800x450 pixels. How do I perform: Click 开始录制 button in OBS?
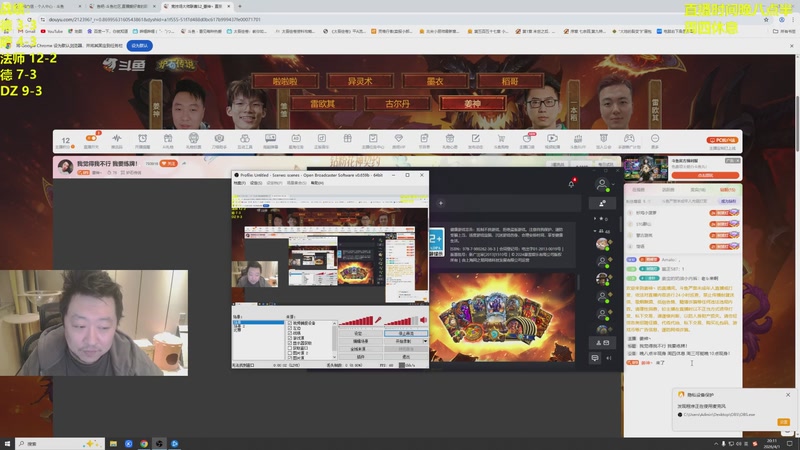click(403, 341)
